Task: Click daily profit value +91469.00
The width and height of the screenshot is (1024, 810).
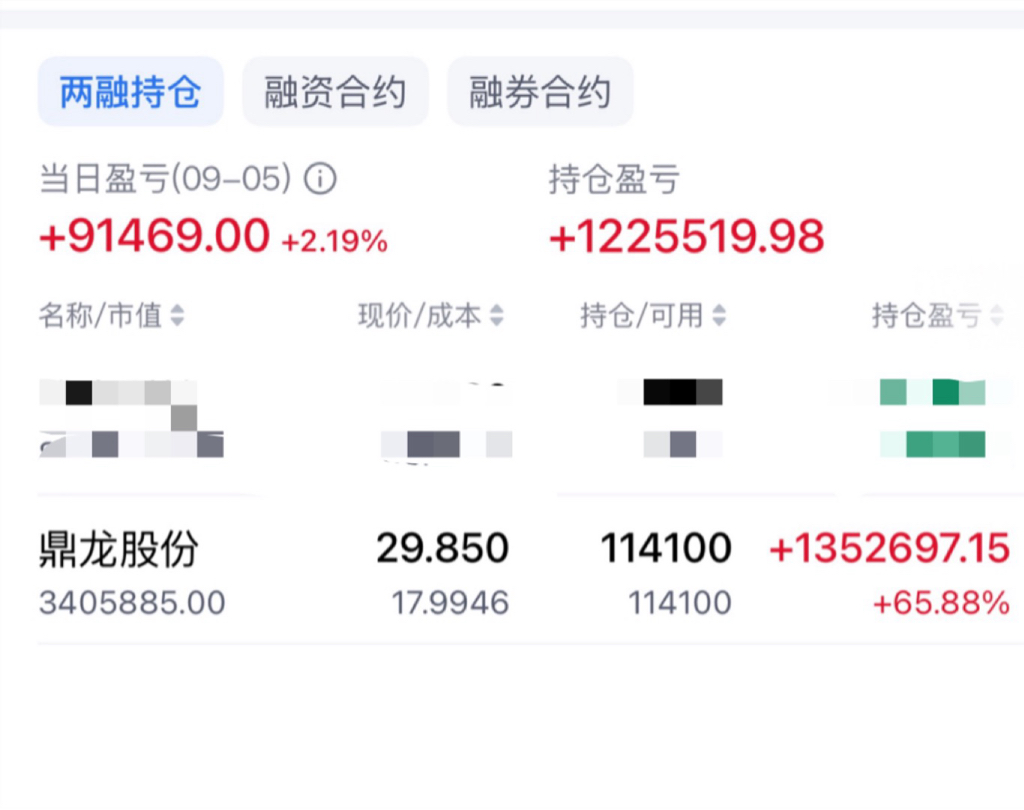Action: pyautogui.click(x=154, y=237)
